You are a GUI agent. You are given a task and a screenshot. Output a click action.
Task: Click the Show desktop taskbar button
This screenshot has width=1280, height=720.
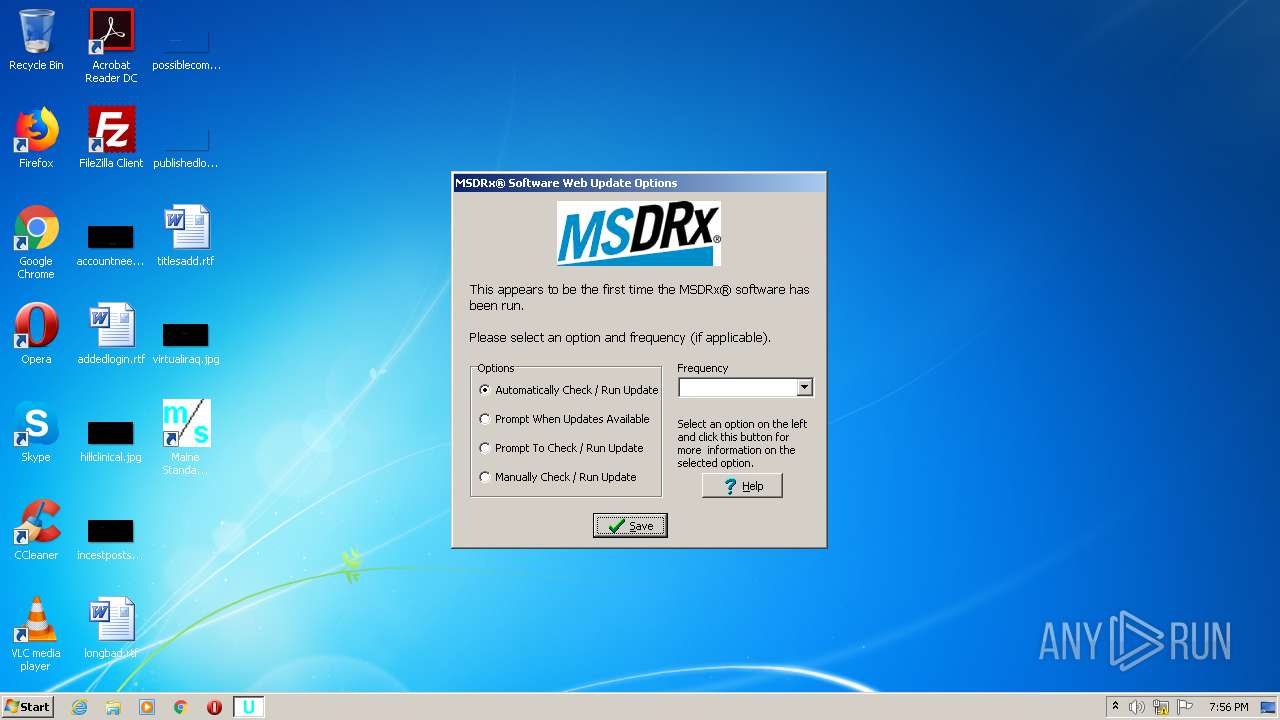[1269, 707]
